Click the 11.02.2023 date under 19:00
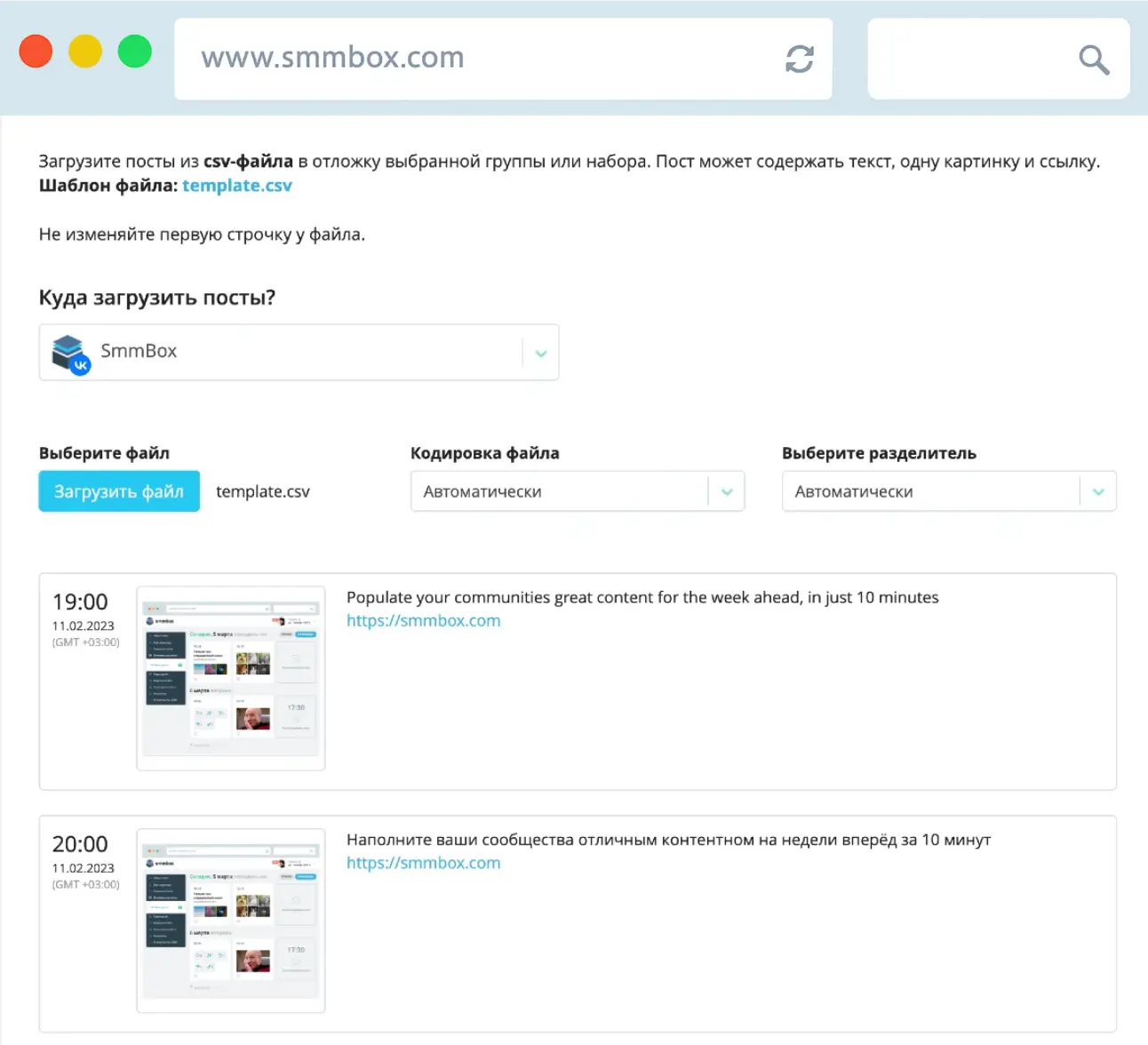 click(84, 626)
